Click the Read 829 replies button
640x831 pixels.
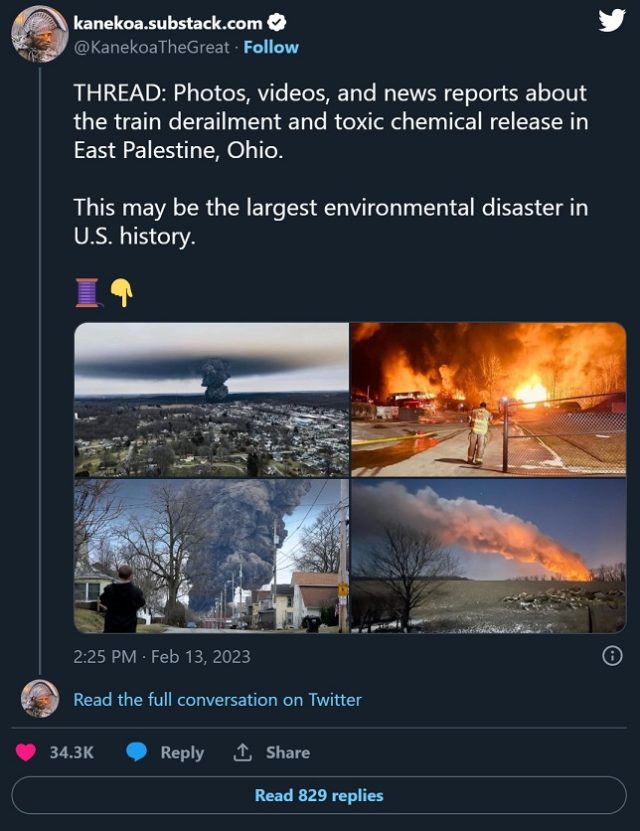point(319,795)
